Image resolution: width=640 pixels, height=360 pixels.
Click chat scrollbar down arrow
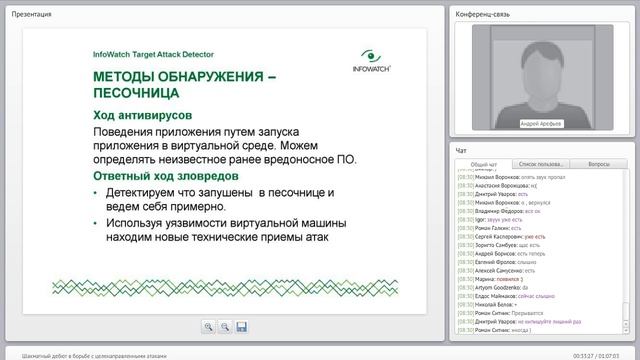point(626,330)
